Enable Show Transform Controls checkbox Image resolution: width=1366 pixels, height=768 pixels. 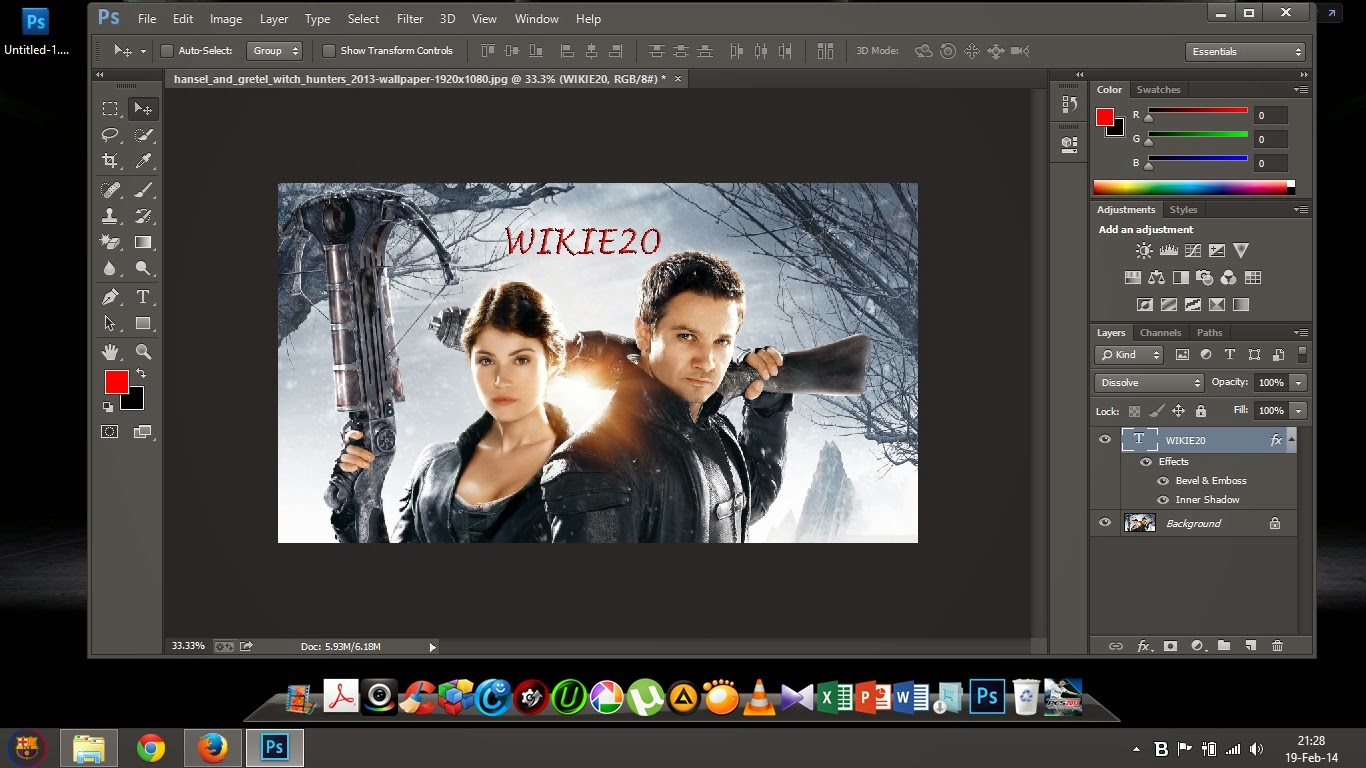click(328, 51)
